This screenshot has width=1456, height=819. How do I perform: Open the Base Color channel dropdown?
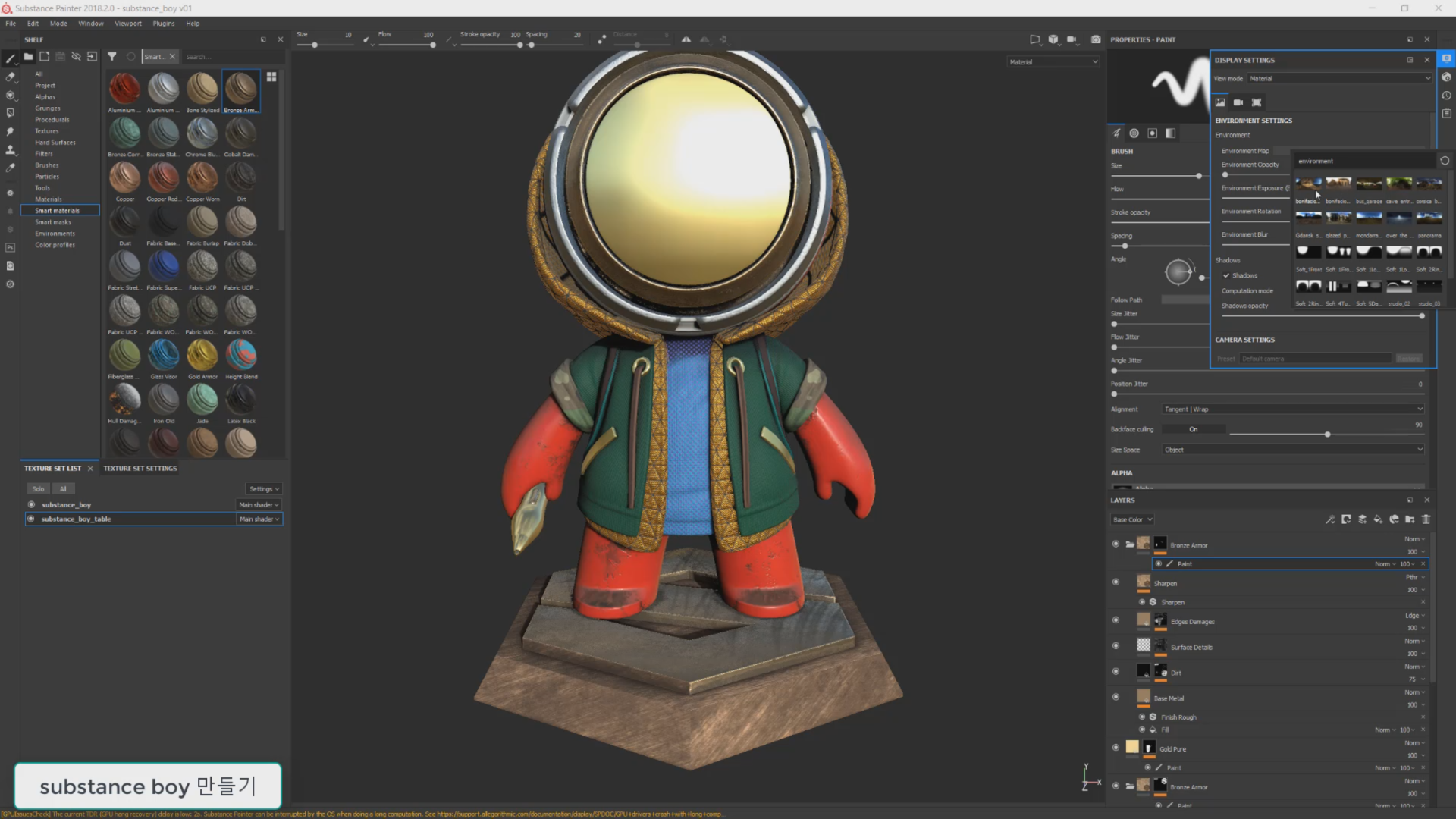tap(1132, 519)
